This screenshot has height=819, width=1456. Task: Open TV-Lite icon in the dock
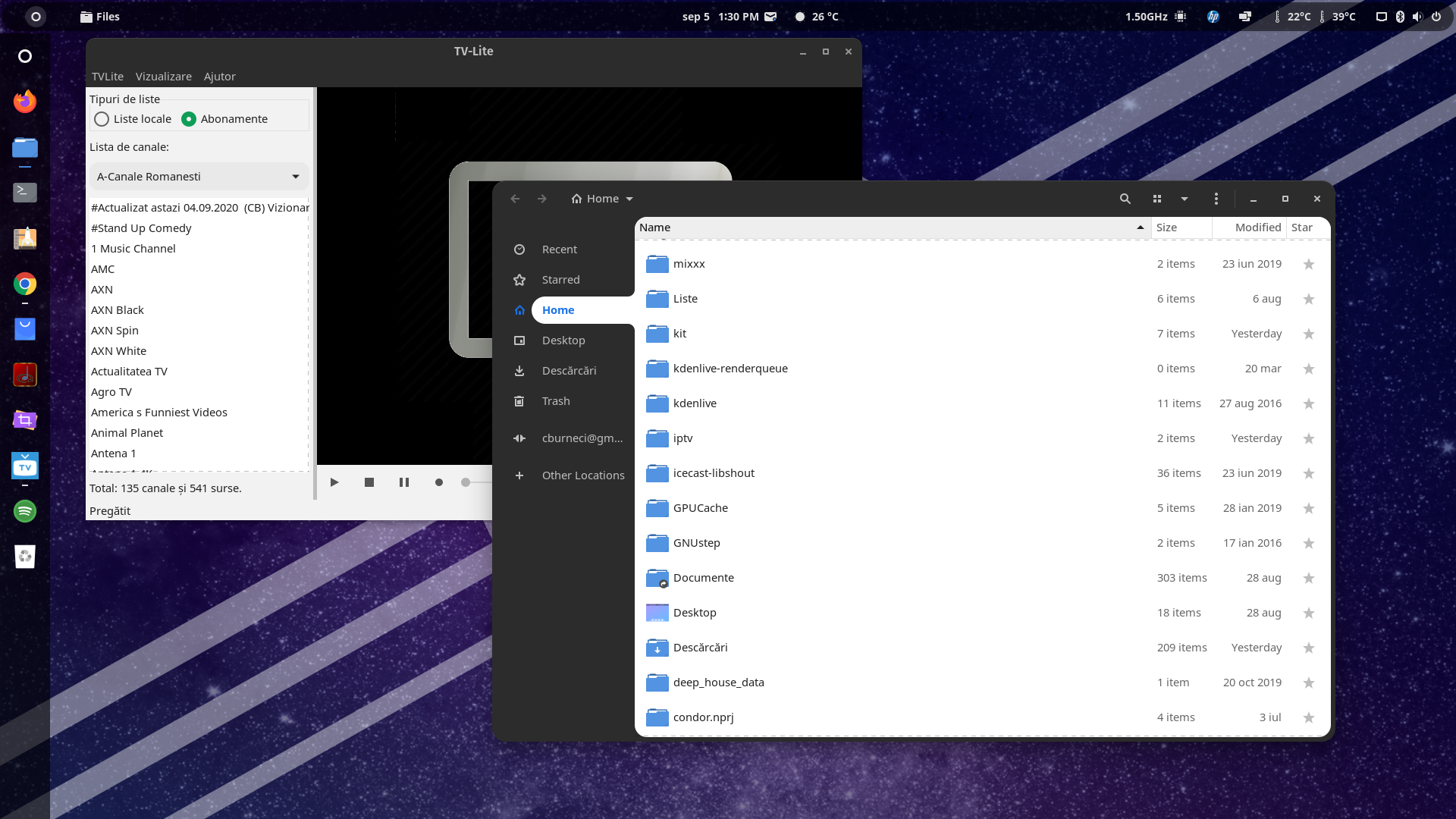tap(25, 466)
